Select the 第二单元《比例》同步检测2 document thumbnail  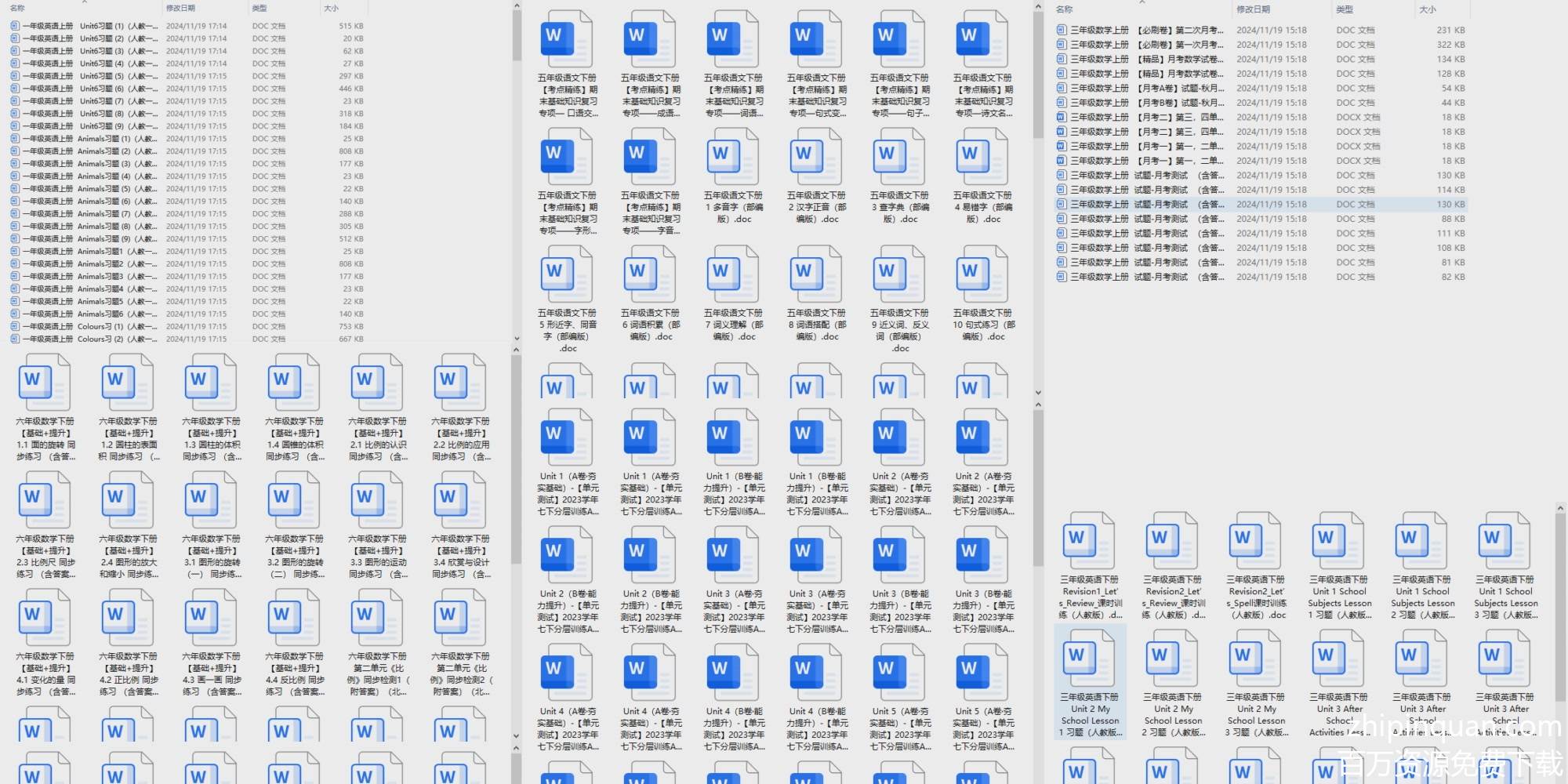(460, 617)
